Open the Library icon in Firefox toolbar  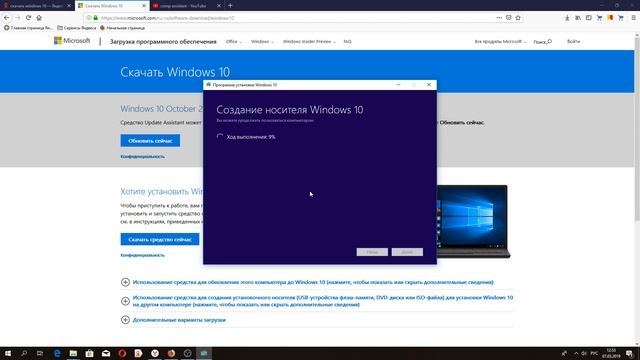pyautogui.click(x=578, y=18)
